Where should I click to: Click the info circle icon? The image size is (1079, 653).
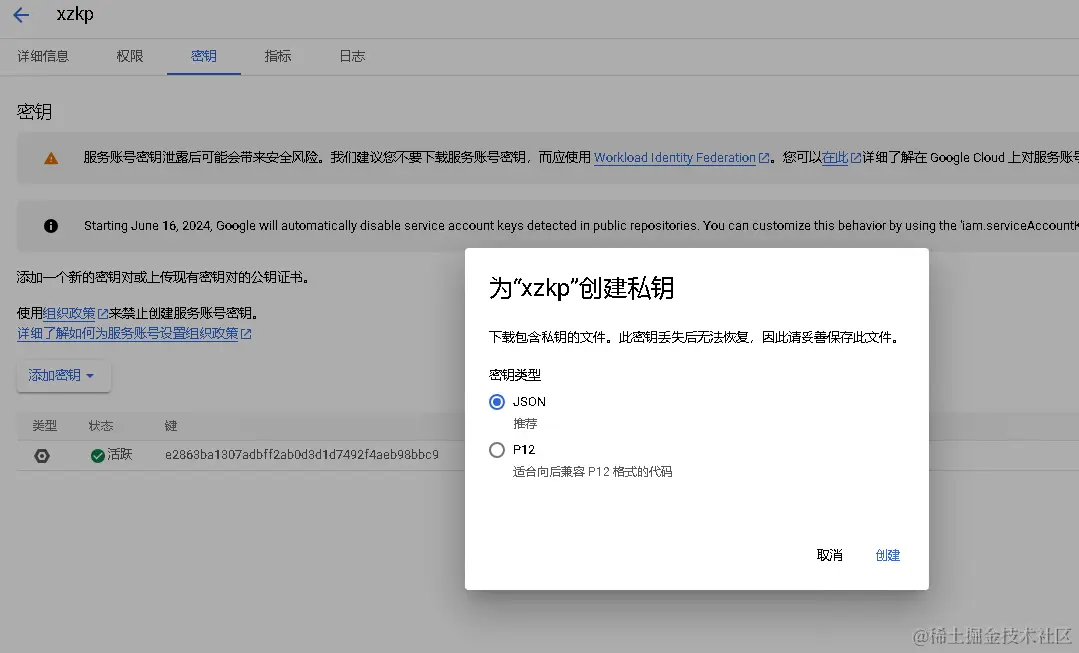(x=51, y=226)
